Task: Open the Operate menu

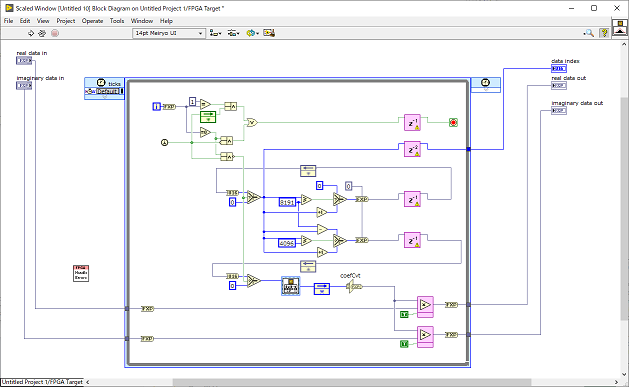Action: 92,21
